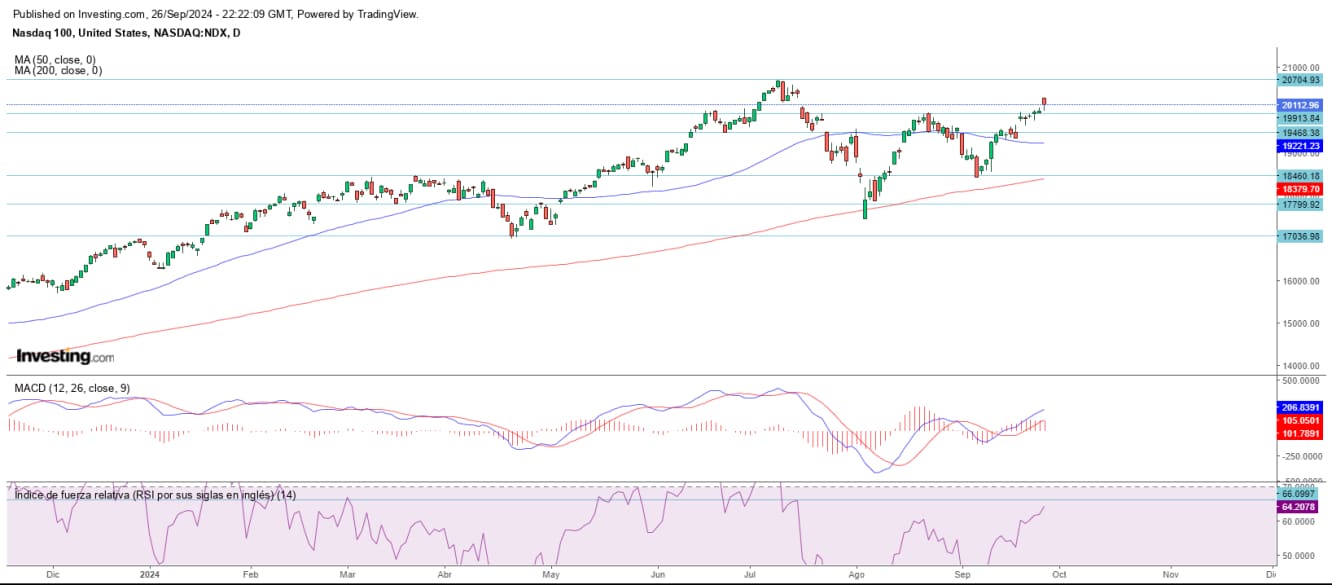Click the 'Dic' label on the time axis

pos(53,575)
